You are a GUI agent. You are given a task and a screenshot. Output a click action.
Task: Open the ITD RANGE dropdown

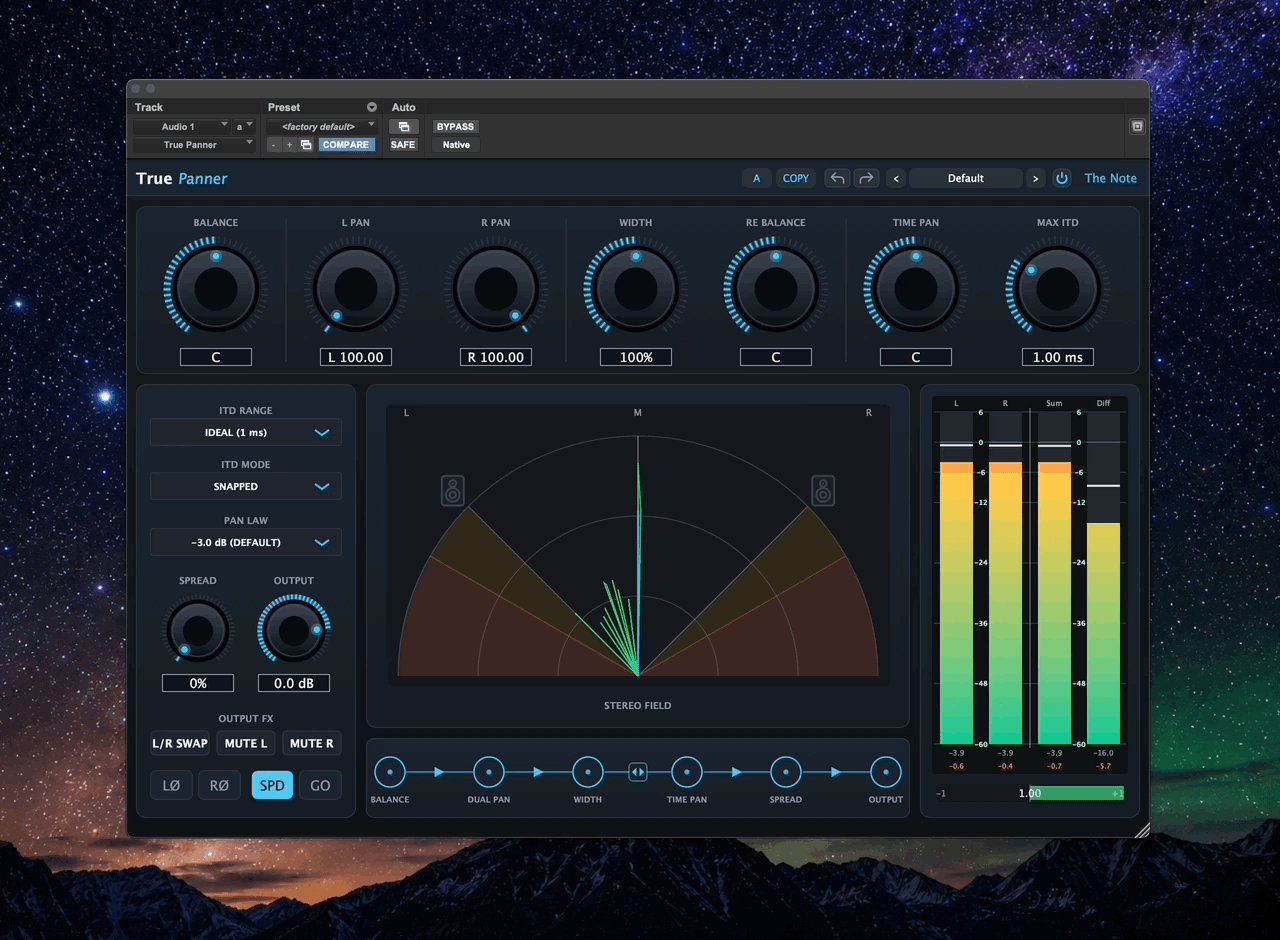click(x=246, y=432)
